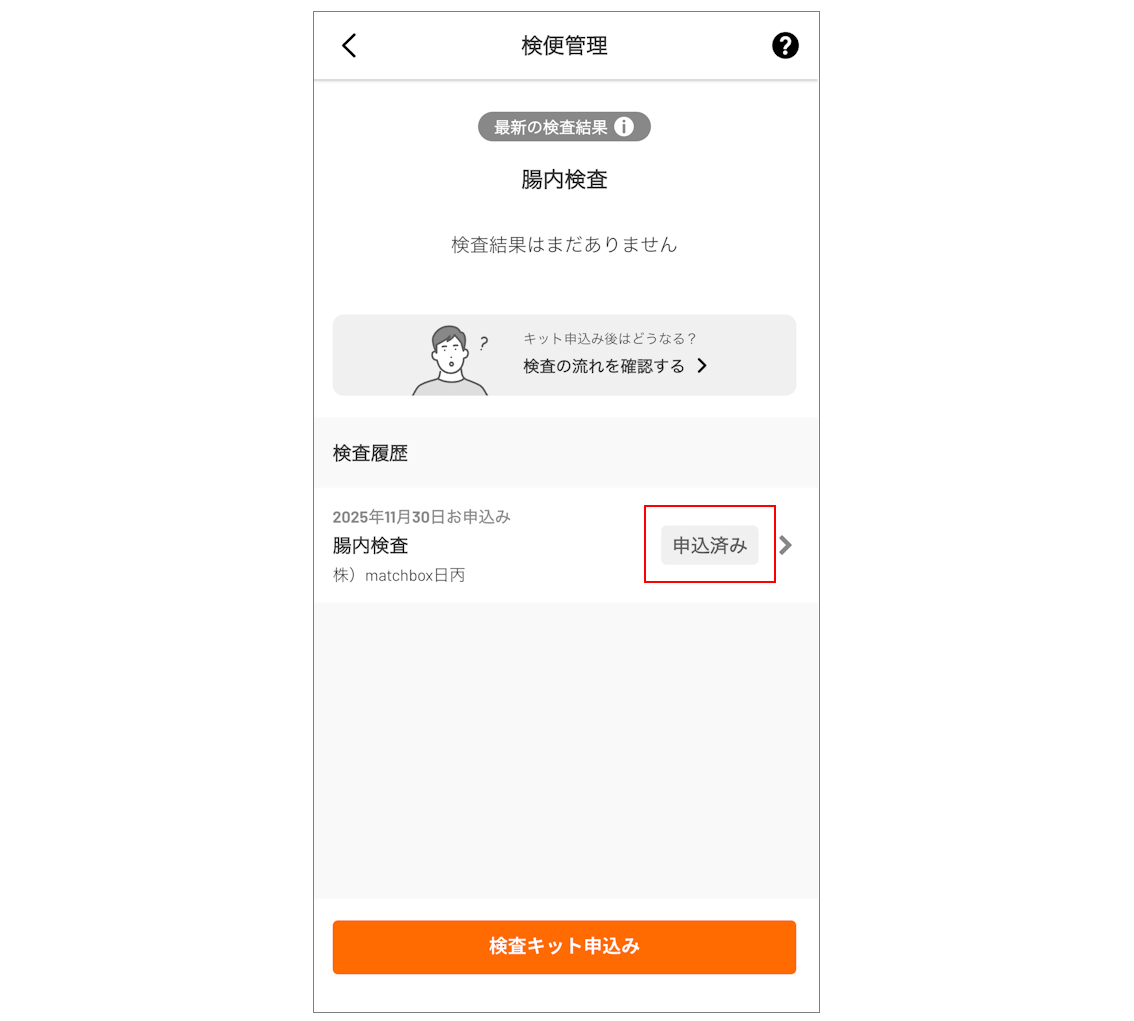
Task: Tap the empty area below the history list
Action: [x=566, y=750]
